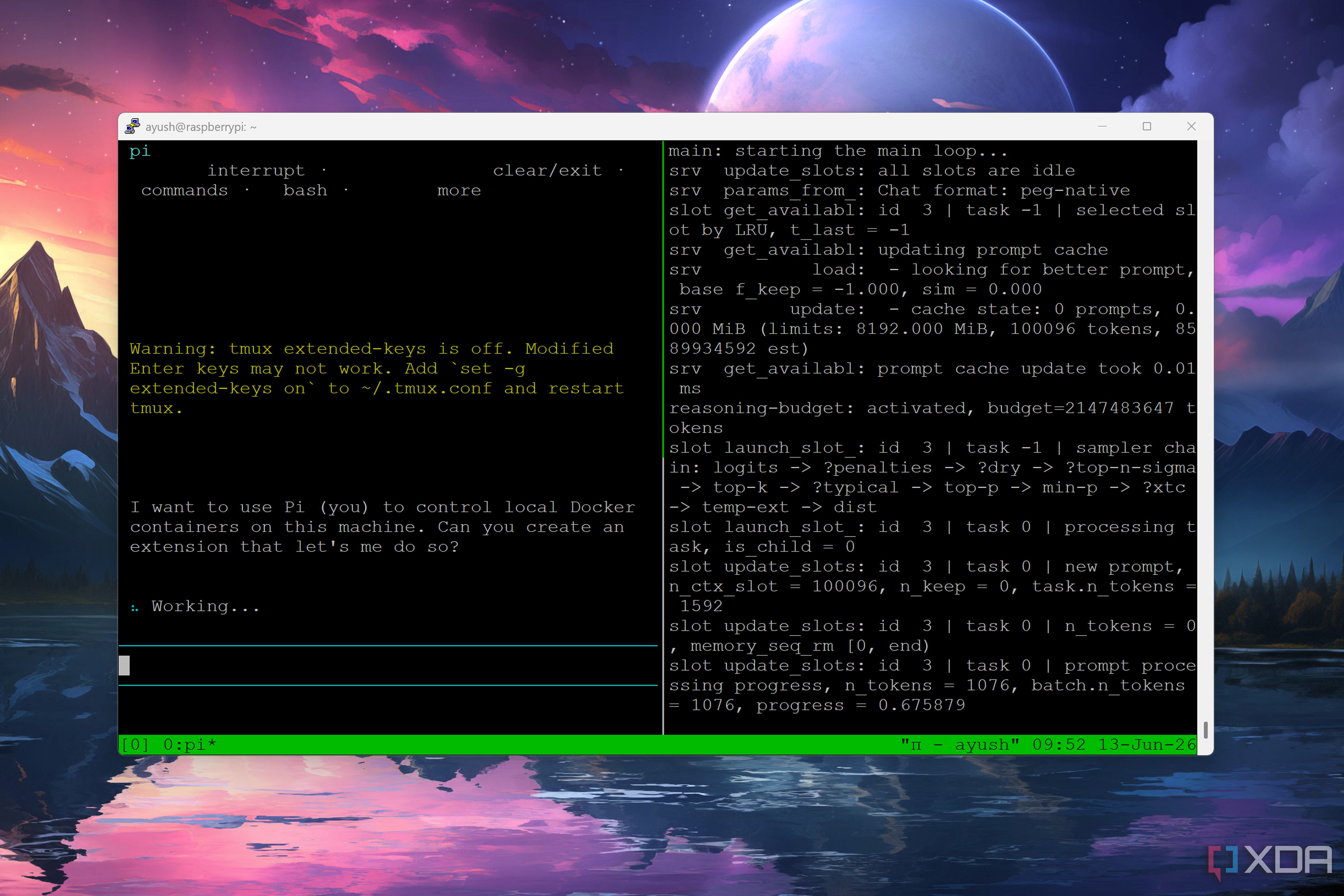Click the "I want to use Pi (you)" prompt line
Screen dimensions: 1344x896
[x=382, y=507]
